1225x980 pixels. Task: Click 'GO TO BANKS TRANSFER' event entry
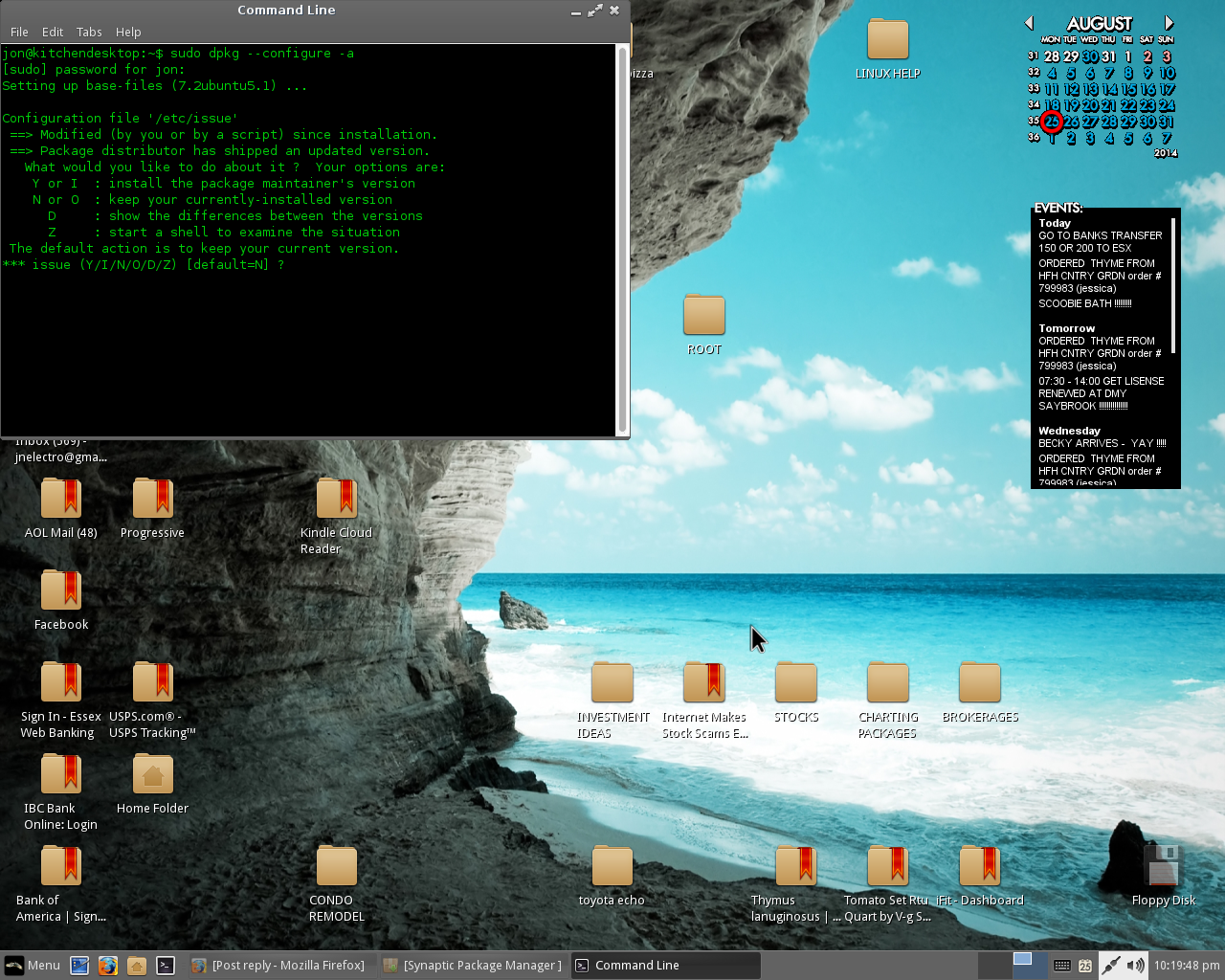[x=1101, y=241]
